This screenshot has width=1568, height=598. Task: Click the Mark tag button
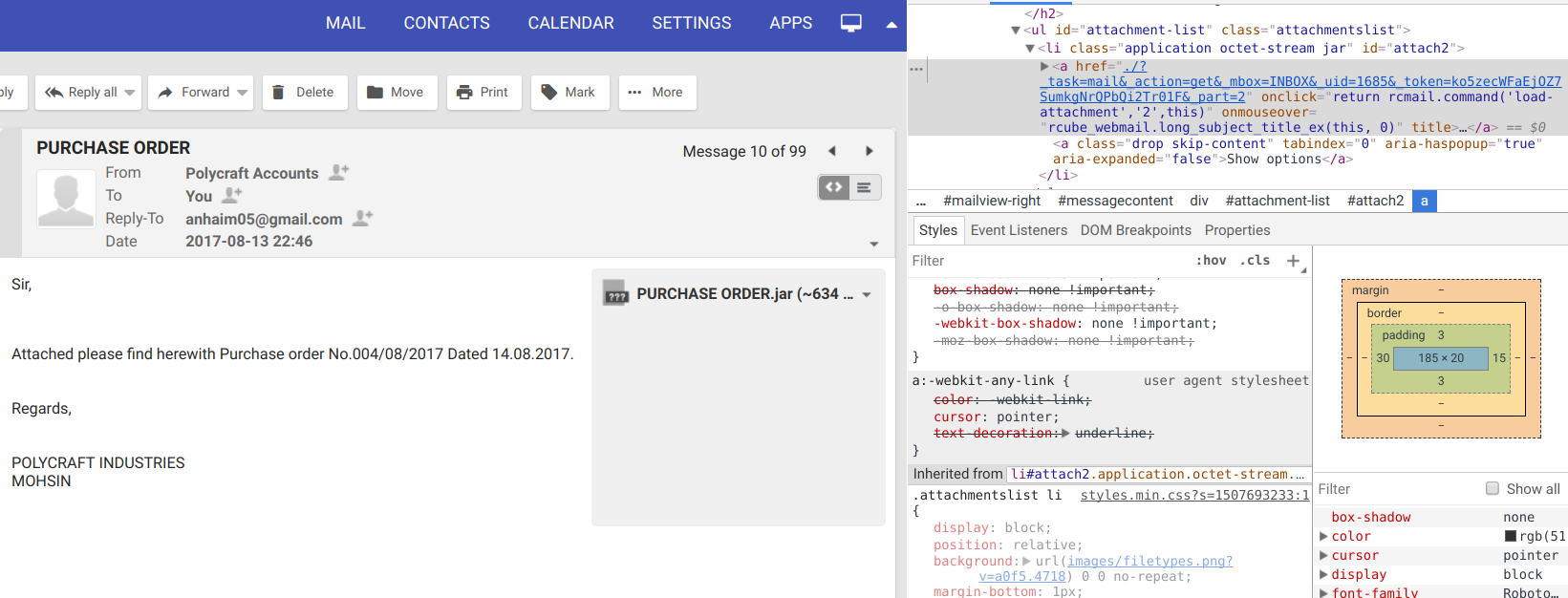(569, 93)
